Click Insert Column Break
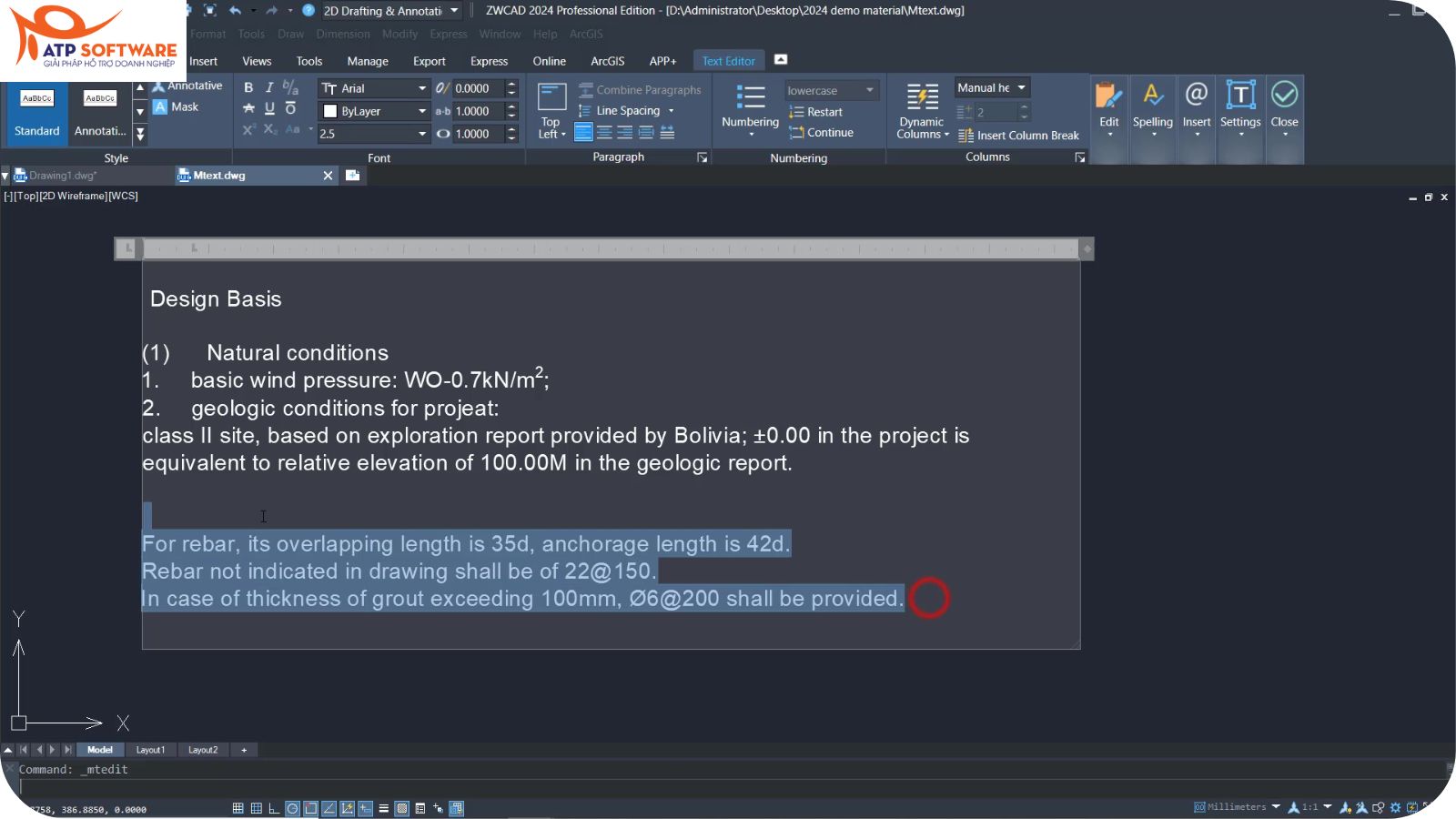The height and width of the screenshot is (819, 1456). coord(1018,136)
